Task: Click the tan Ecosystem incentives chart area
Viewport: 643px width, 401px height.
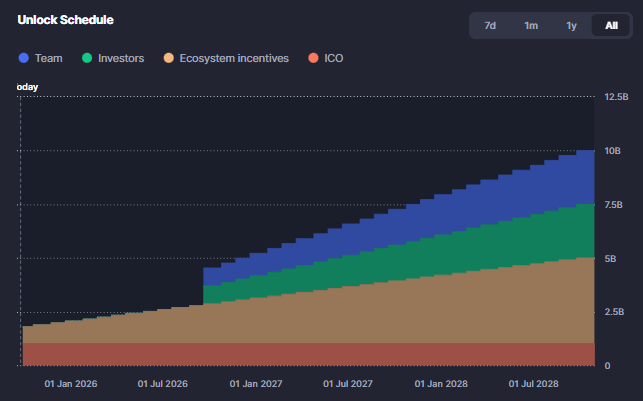Action: (400, 310)
